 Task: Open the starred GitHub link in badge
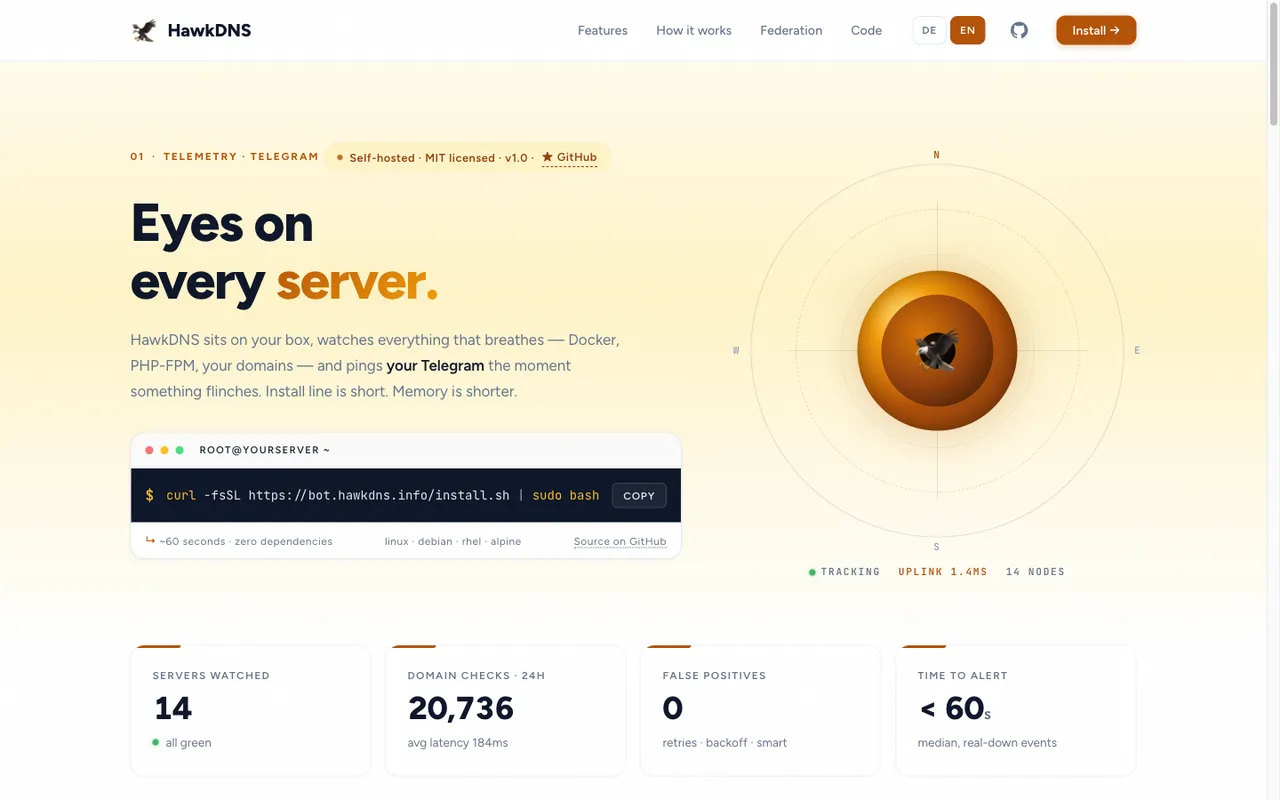pyautogui.click(x=569, y=158)
